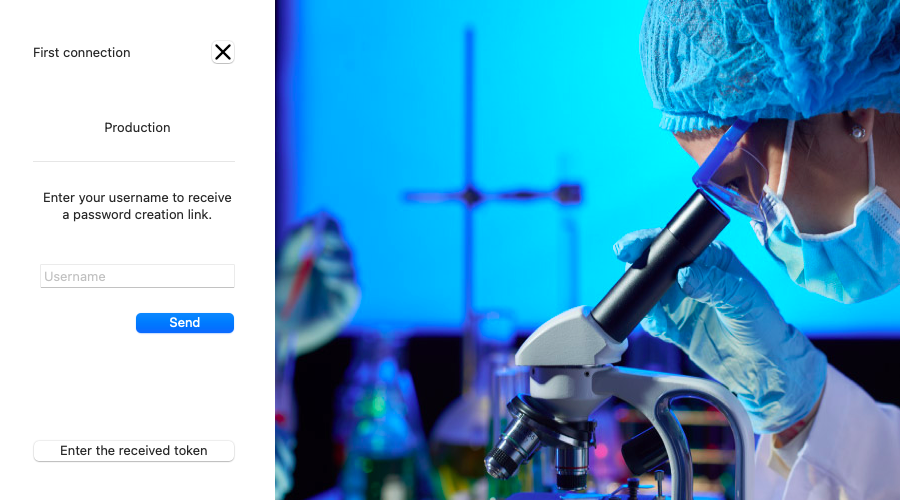Click the blue latex glove

click(729, 321)
